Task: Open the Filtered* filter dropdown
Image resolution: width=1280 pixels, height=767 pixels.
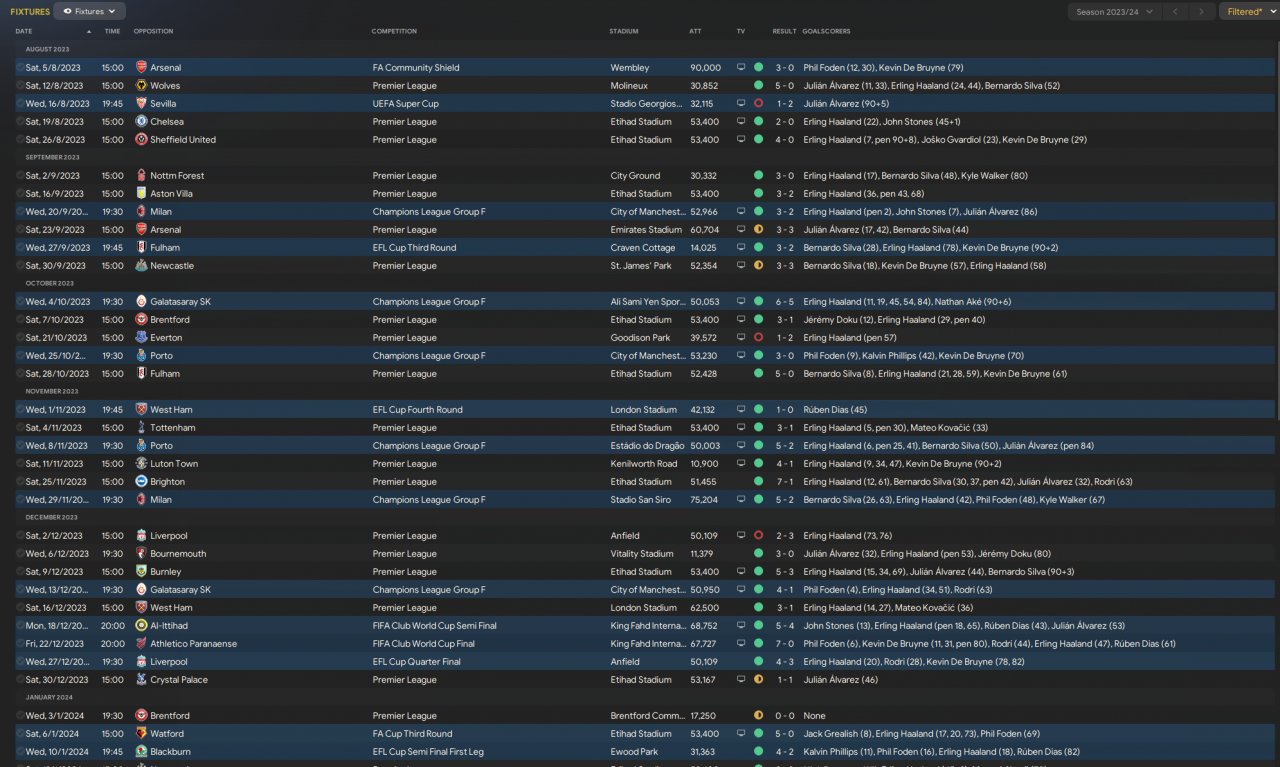Action: click(x=1249, y=12)
